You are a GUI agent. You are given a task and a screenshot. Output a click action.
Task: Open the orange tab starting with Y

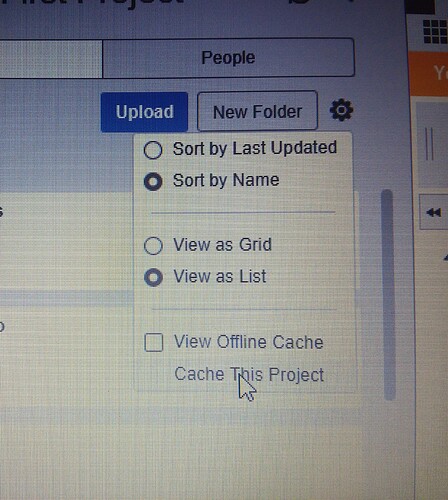[429, 74]
